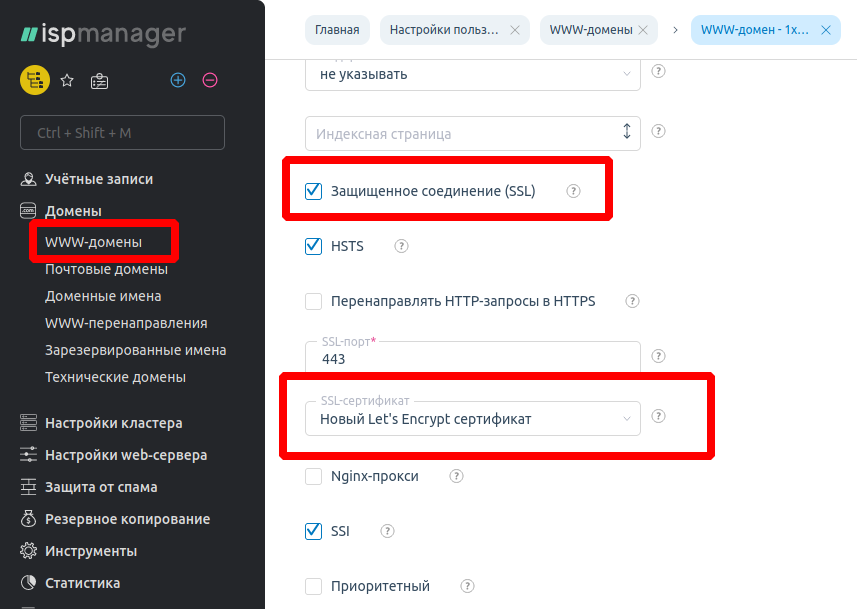Click help icon beside Nginx-прокси
857x609 pixels.
pyautogui.click(x=457, y=476)
